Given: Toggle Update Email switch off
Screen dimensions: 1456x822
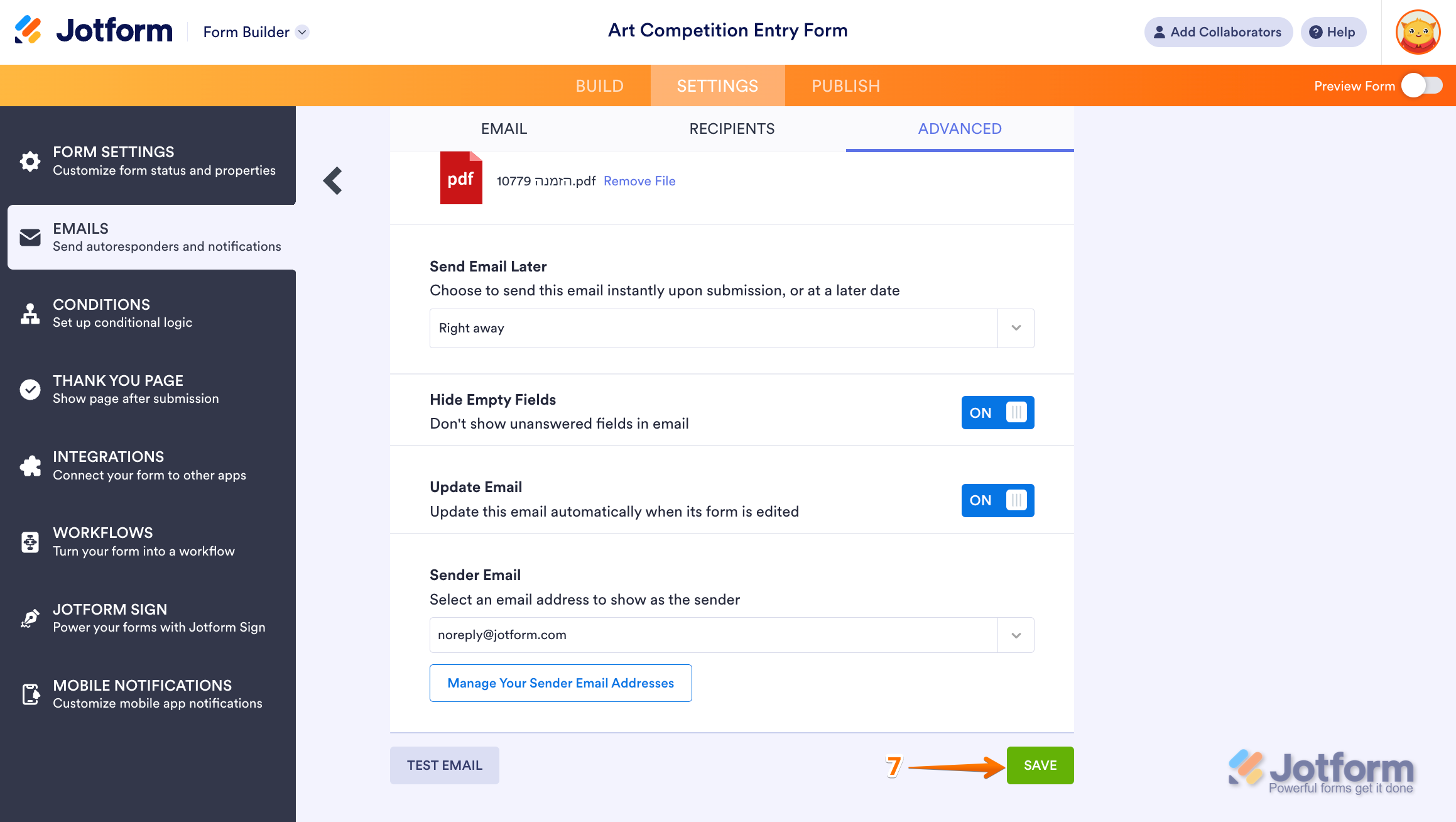Looking at the screenshot, I should pyautogui.click(x=997, y=500).
